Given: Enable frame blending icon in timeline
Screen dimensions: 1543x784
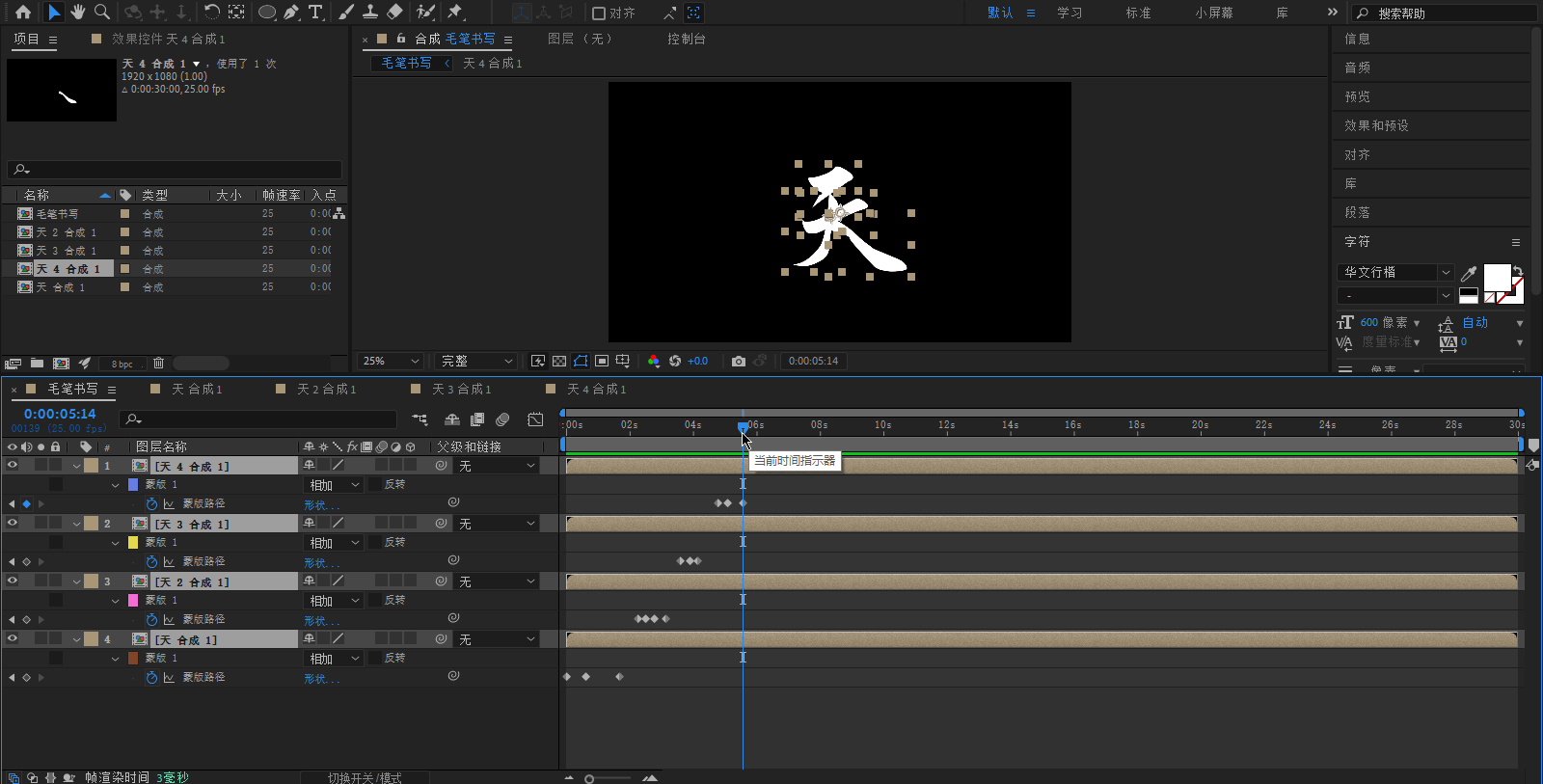Looking at the screenshot, I should coord(477,419).
